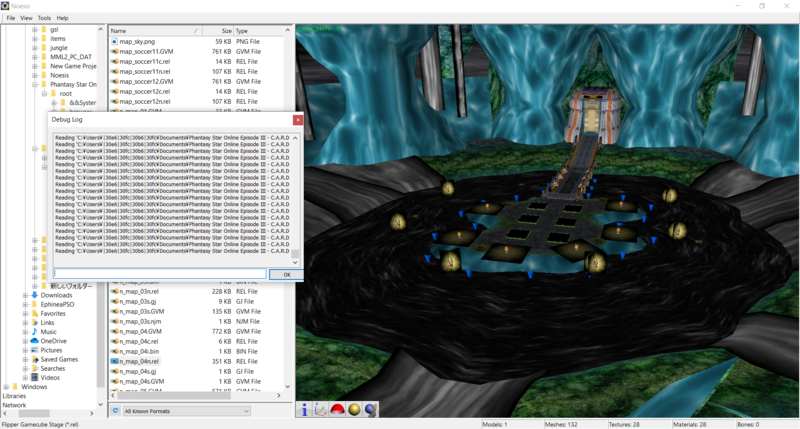Expand the Windows tree node
800x429 pixels.
tap(6, 387)
